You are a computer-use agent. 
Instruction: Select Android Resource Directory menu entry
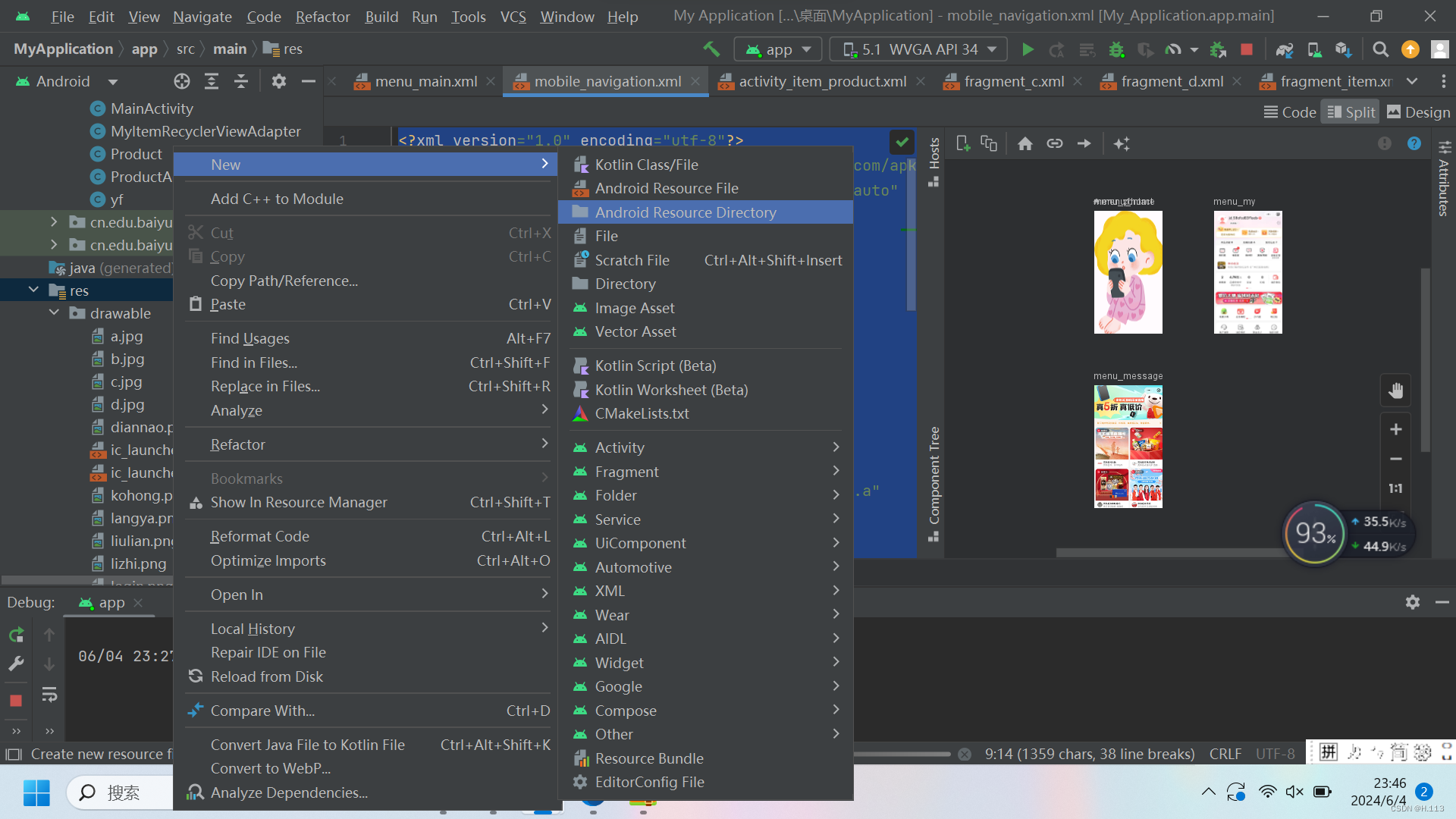(x=685, y=212)
